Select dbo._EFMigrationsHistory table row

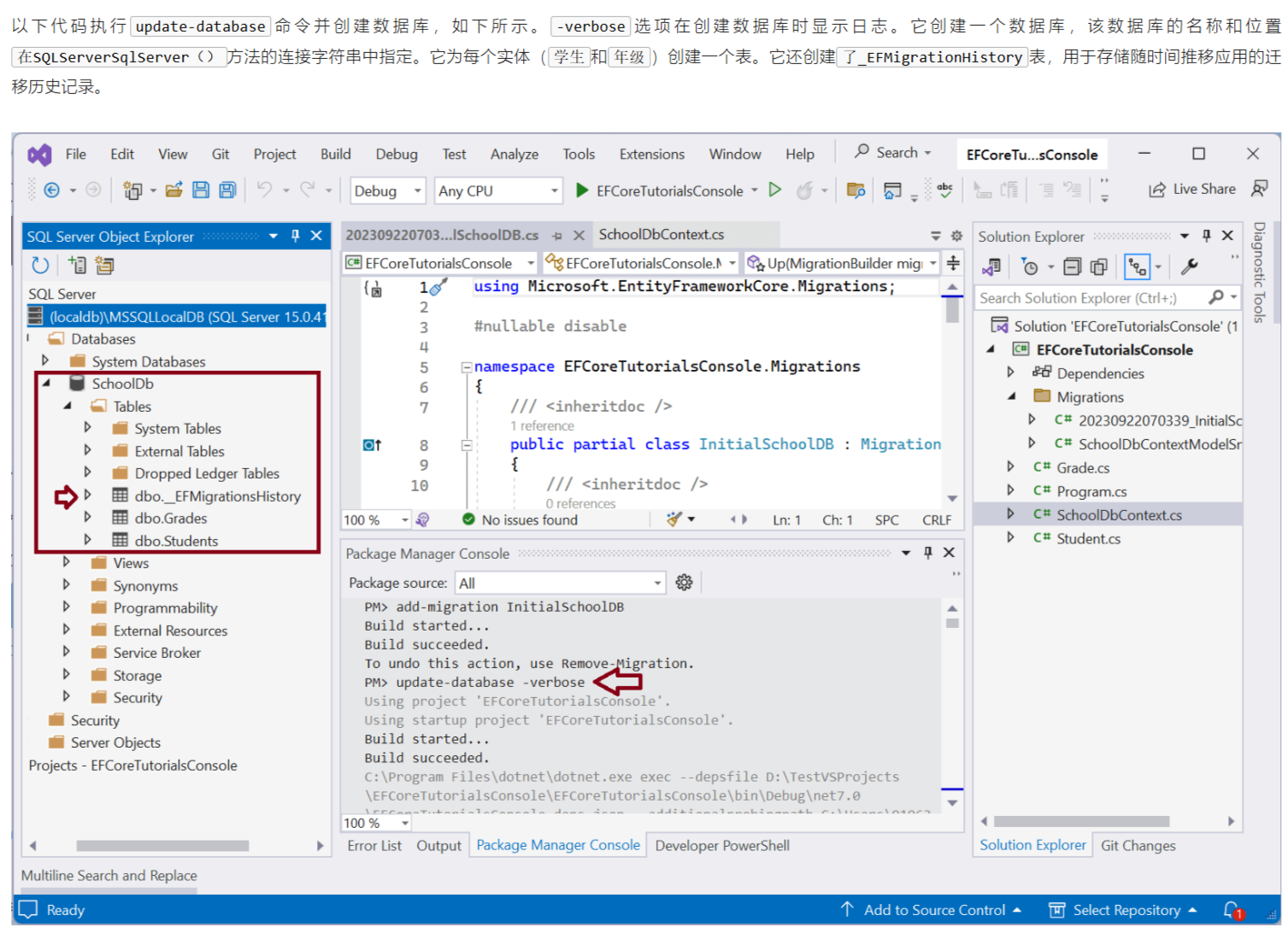coord(205,496)
